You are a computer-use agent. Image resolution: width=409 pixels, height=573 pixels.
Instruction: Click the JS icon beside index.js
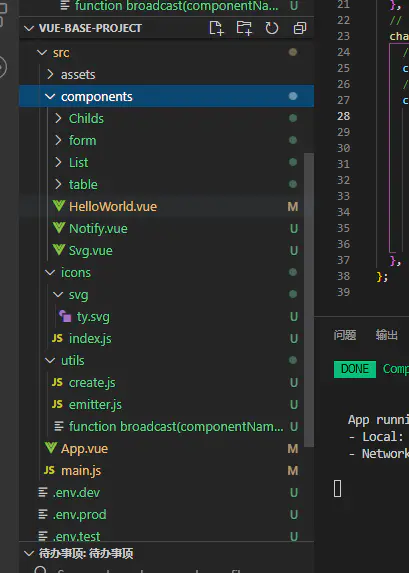click(57, 338)
